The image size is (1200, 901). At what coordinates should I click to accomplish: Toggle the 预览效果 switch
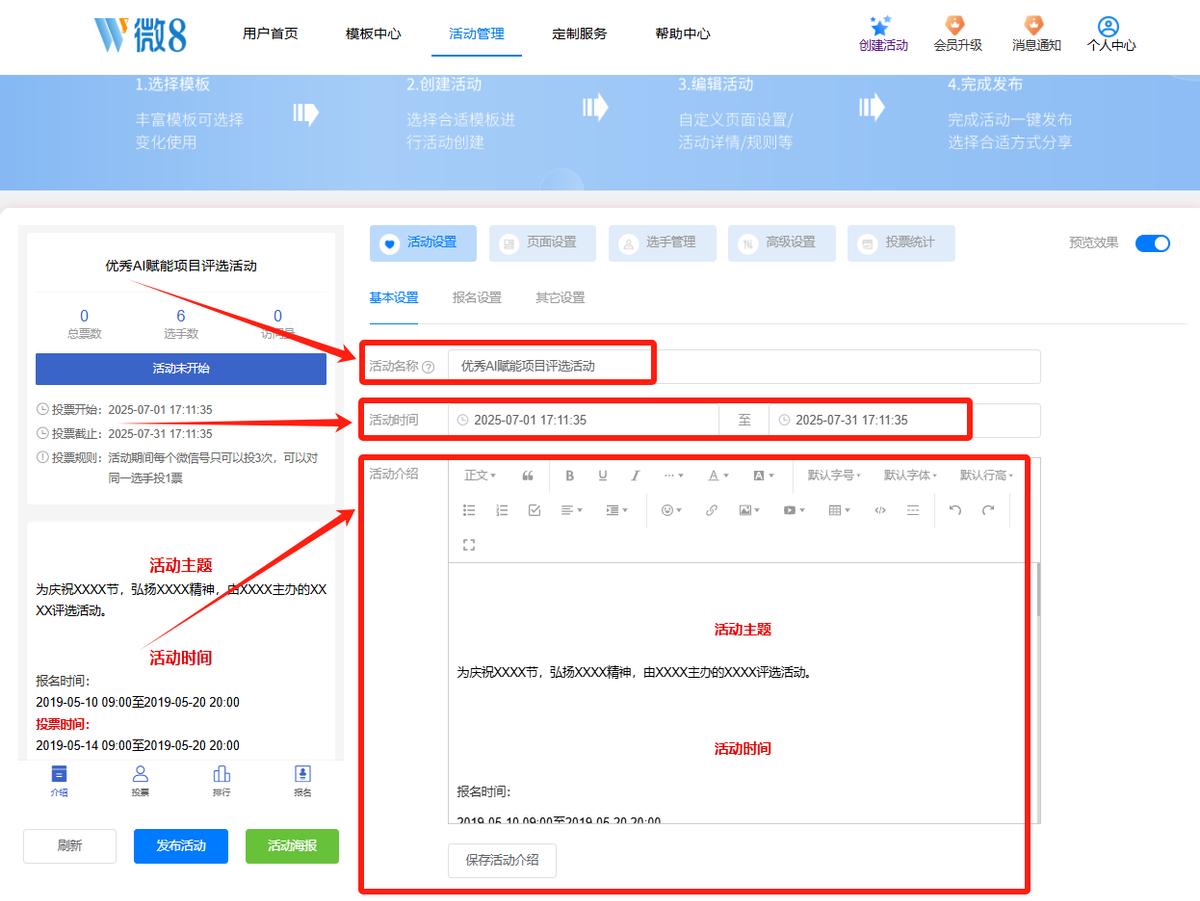coord(1152,243)
